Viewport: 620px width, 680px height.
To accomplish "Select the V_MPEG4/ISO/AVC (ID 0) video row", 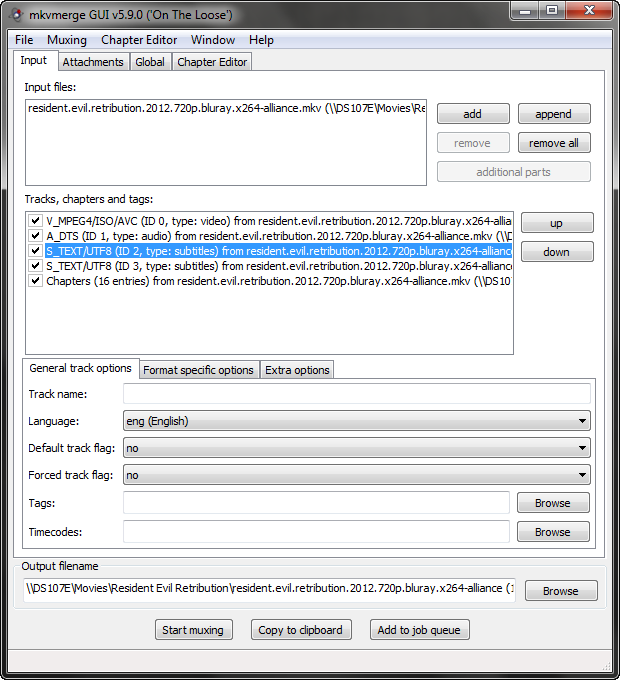I will 279,221.
